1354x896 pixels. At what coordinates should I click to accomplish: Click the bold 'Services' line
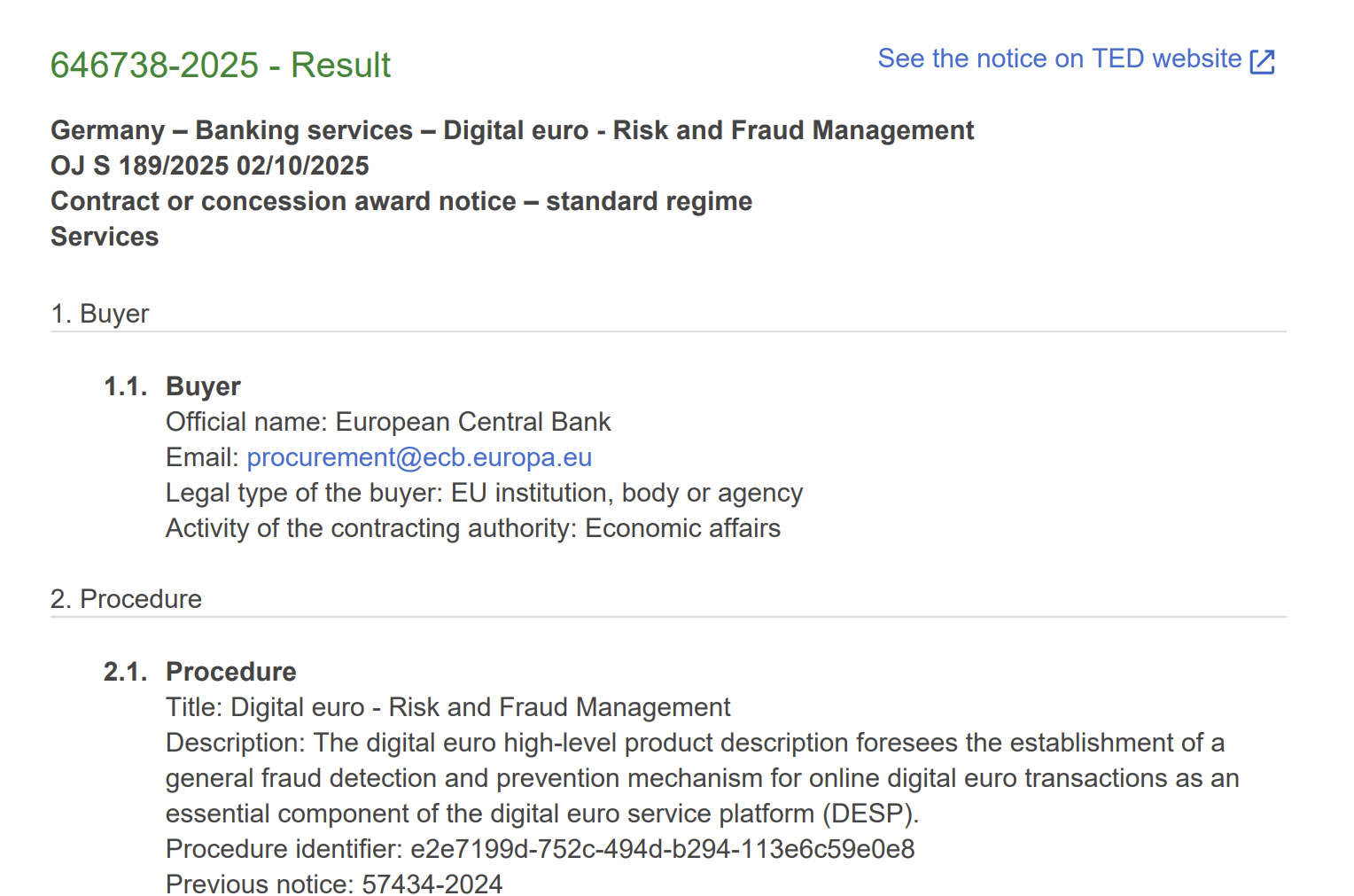pos(105,237)
